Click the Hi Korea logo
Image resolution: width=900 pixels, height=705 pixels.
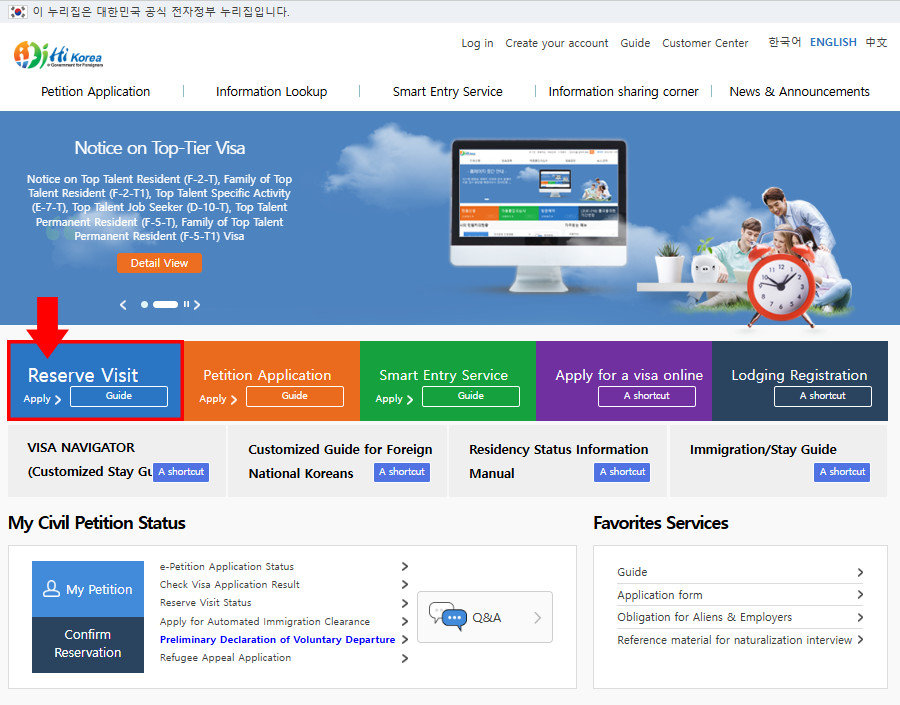coord(58,55)
